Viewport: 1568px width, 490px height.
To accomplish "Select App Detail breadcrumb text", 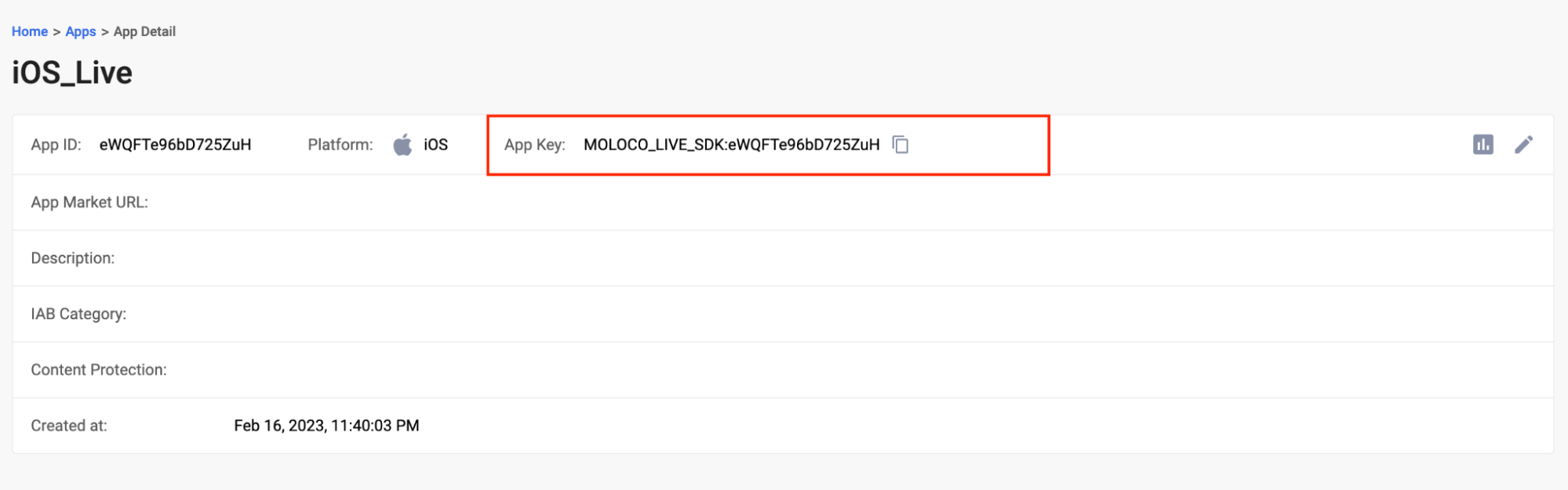I will click(x=144, y=31).
